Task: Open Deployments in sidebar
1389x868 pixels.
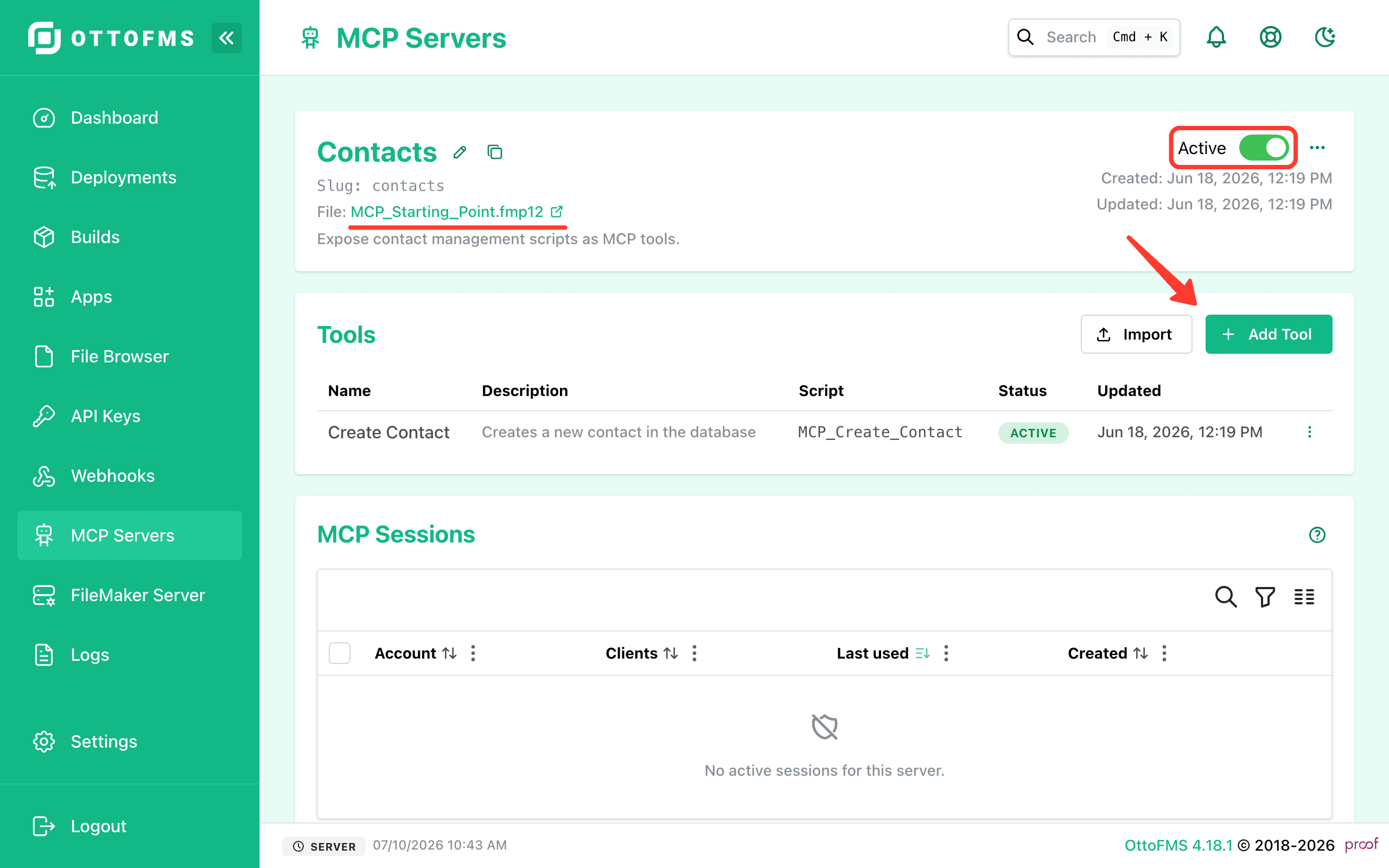Action: click(x=130, y=177)
